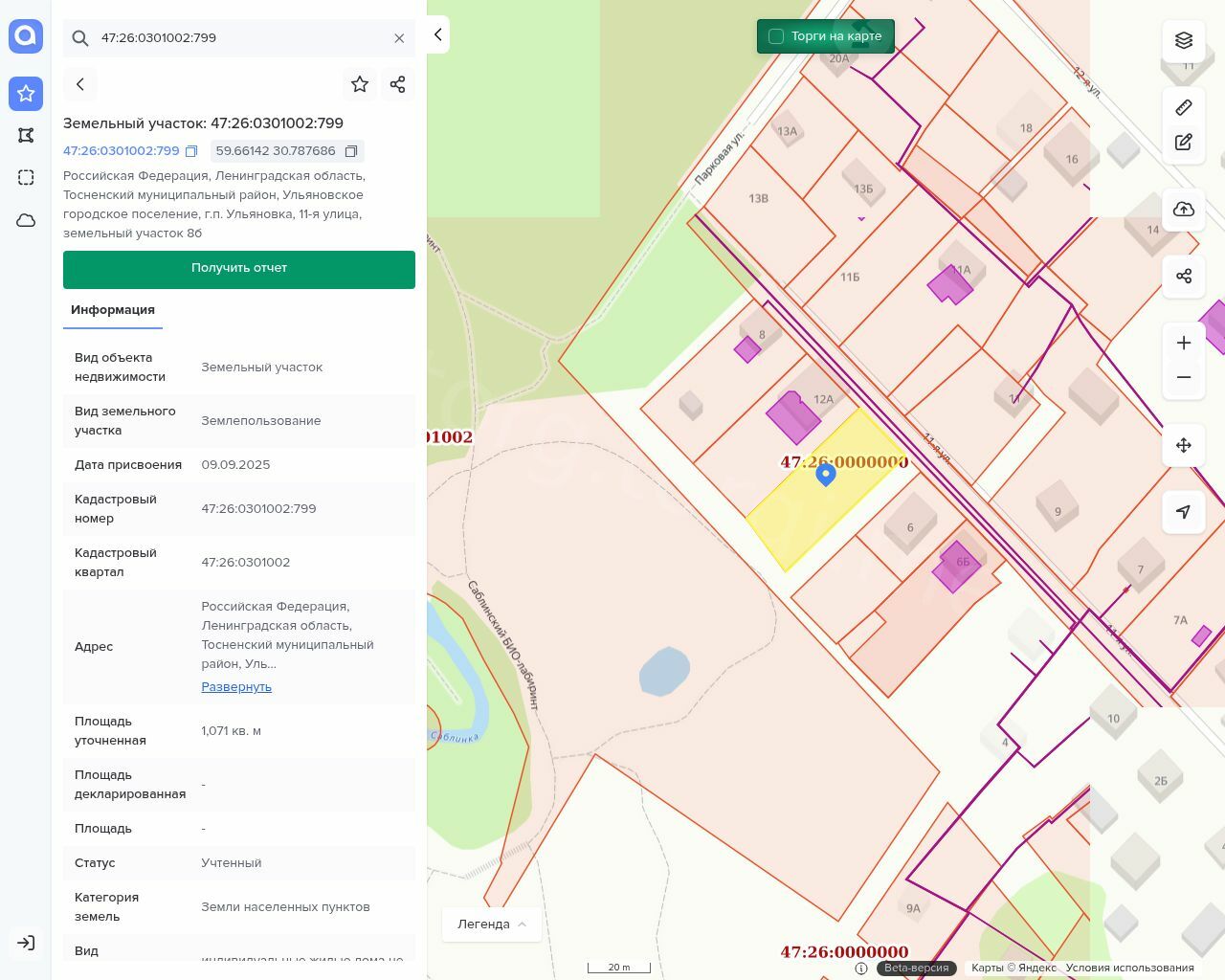Zoom out the map with minus
The image size is (1225, 980).
point(1184,377)
